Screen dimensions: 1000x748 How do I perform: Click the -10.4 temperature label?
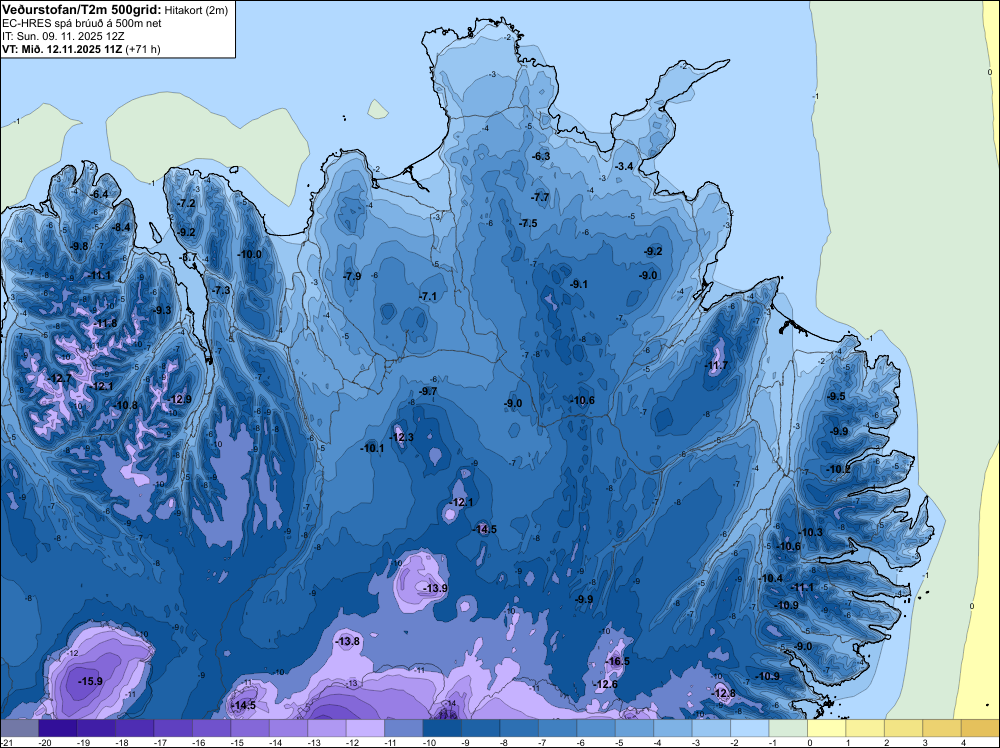pyautogui.click(x=771, y=578)
